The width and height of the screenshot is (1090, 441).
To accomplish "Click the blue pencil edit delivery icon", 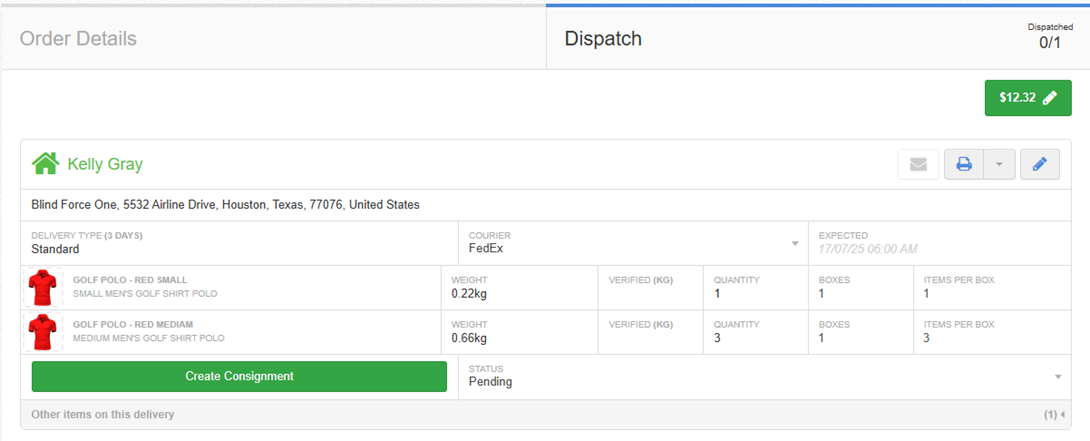I will coord(1039,164).
